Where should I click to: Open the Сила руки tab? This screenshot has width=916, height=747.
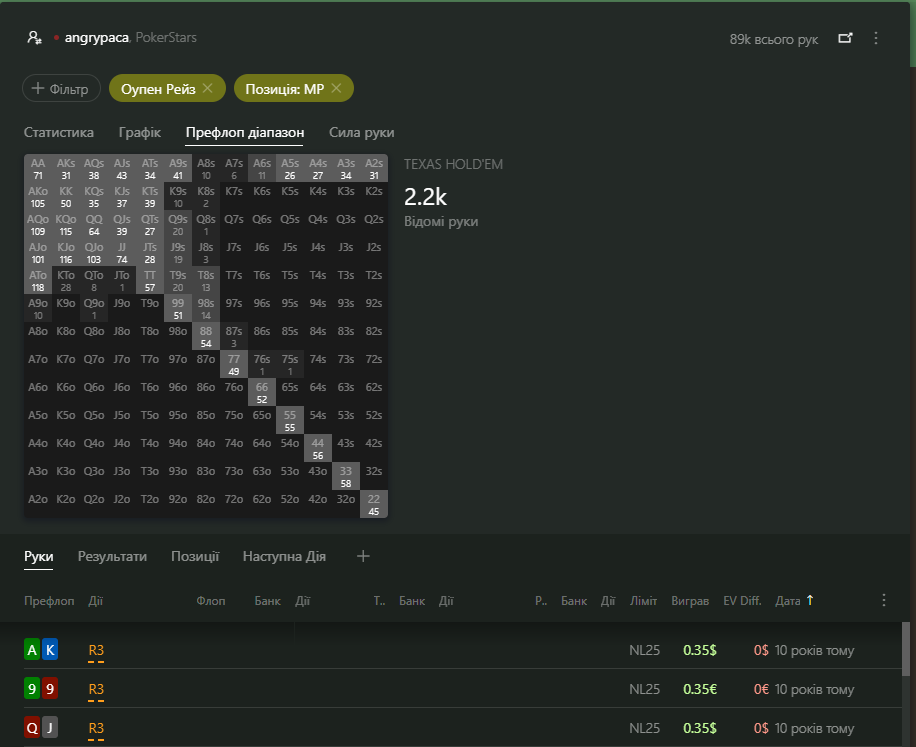click(x=362, y=133)
